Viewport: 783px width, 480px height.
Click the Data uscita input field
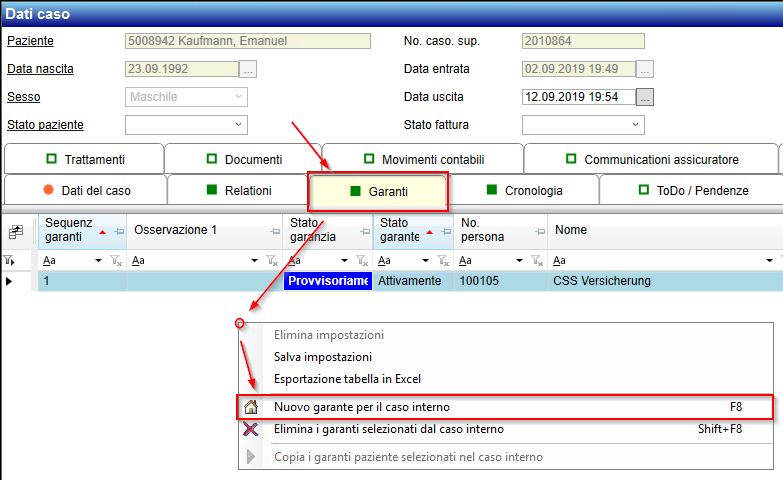tap(579, 97)
